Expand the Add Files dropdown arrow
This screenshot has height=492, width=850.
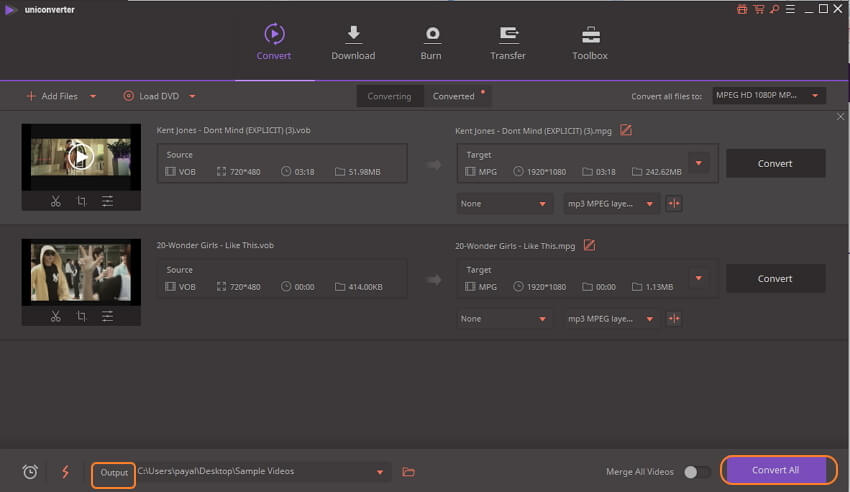[x=93, y=96]
